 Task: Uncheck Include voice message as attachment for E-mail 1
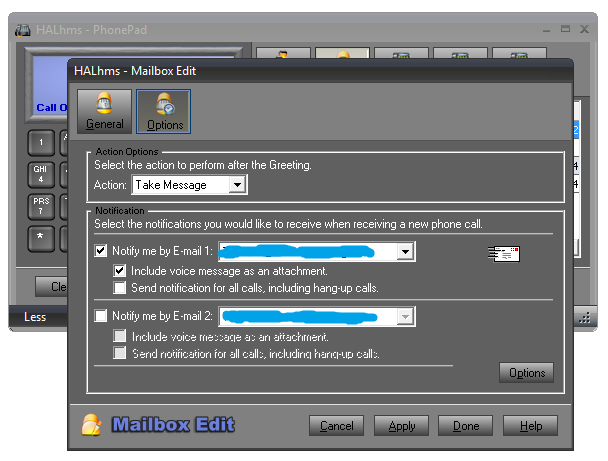121,271
